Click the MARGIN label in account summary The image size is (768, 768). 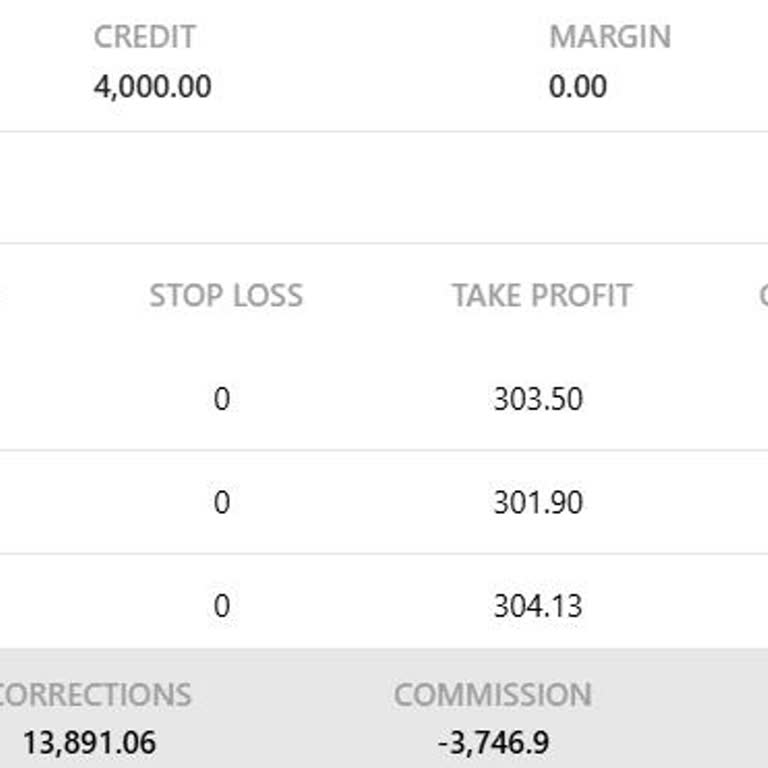tap(609, 37)
